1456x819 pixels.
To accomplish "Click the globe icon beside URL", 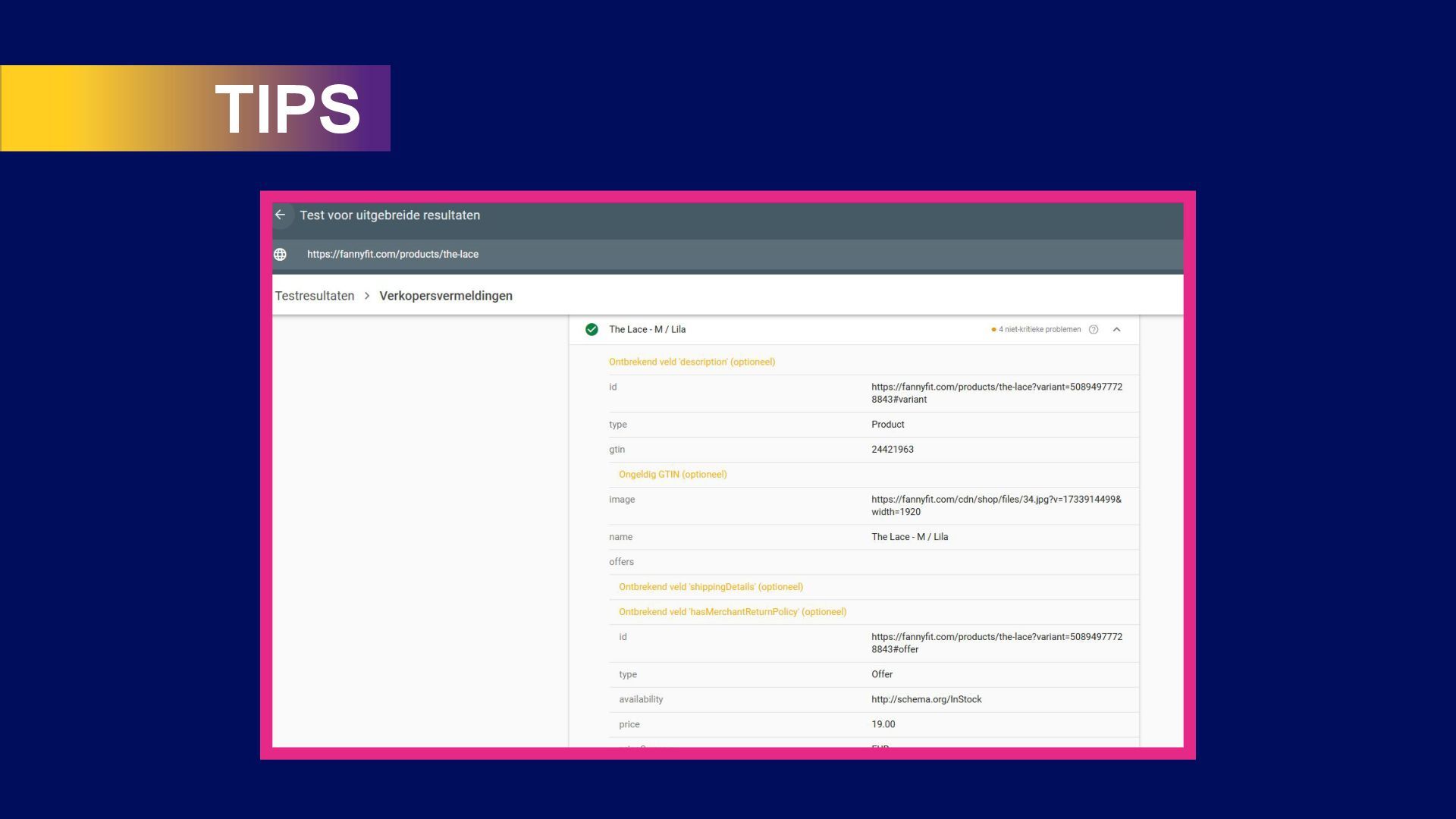I will tap(280, 255).
